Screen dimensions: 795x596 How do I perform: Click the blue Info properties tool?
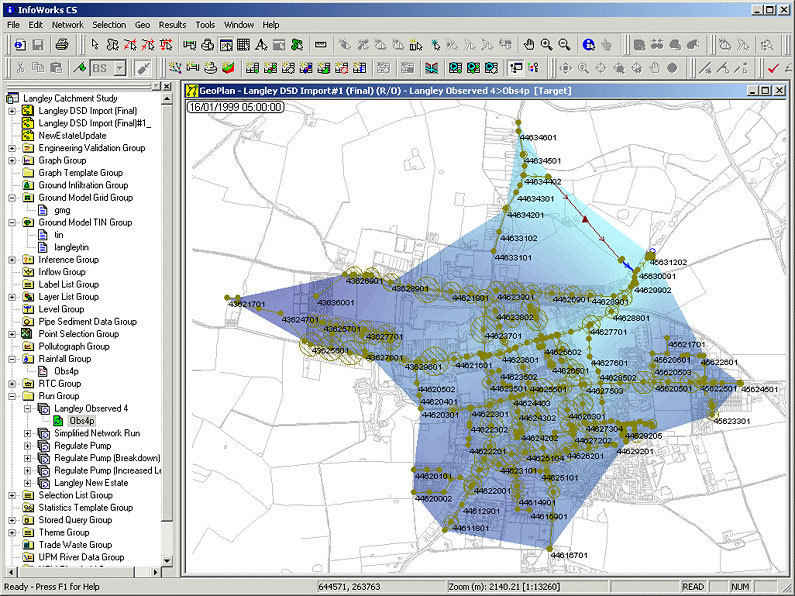[x=588, y=45]
